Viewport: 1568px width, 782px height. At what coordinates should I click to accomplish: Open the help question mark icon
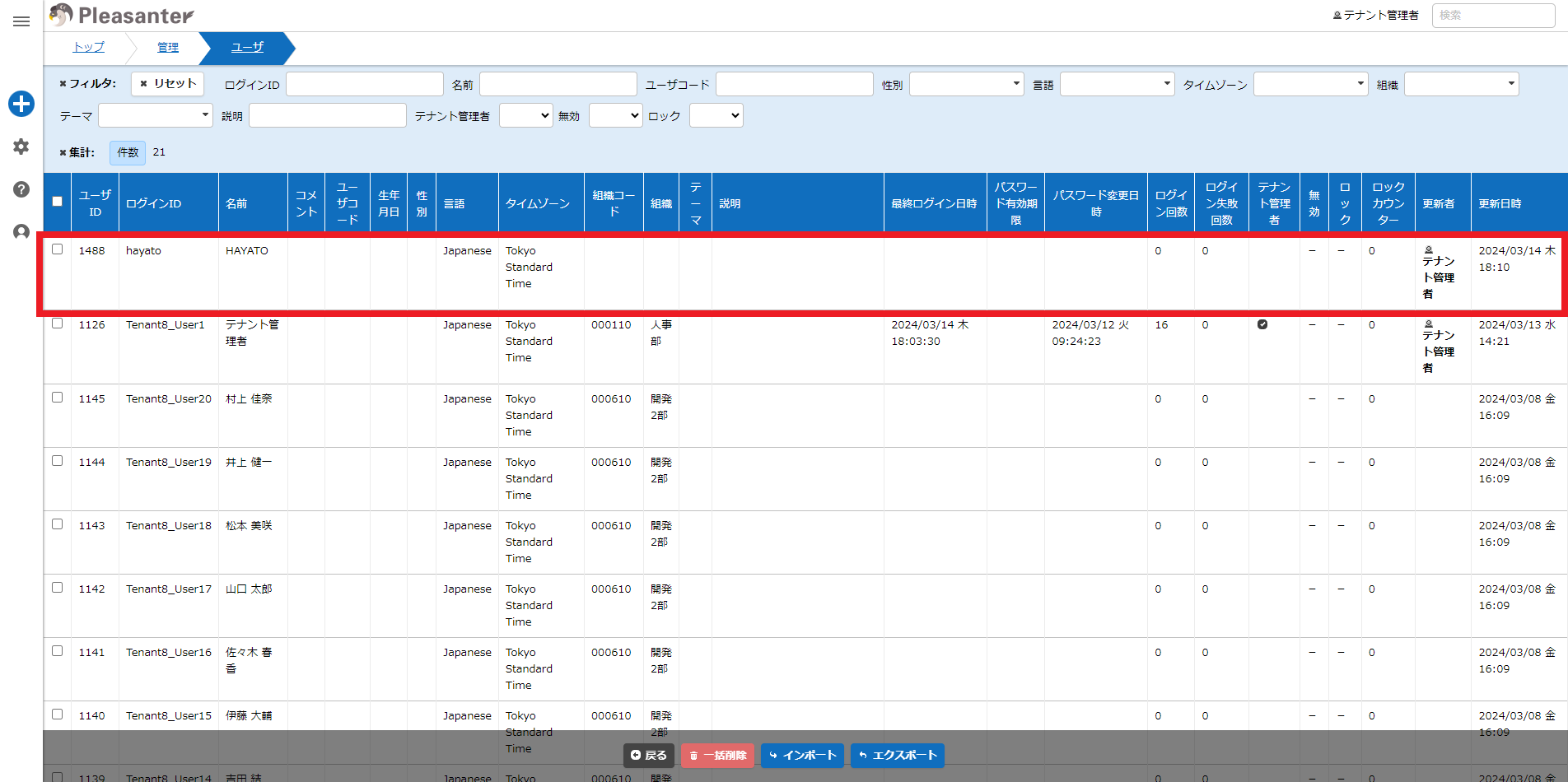click(21, 189)
